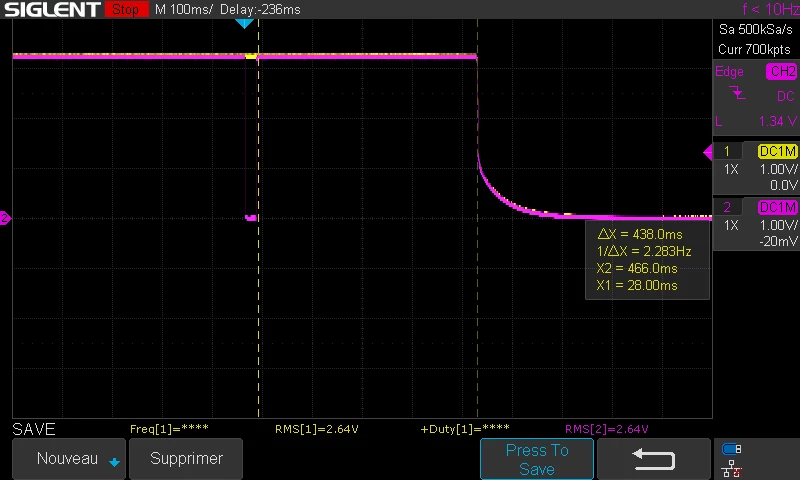Select the channel 2 info tab
The height and width of the screenshot is (480, 800).
727,207
